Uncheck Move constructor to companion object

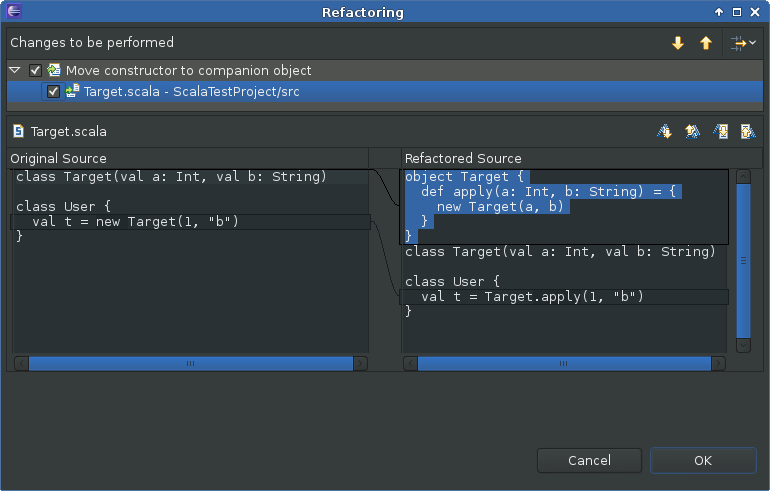[x=36, y=71]
